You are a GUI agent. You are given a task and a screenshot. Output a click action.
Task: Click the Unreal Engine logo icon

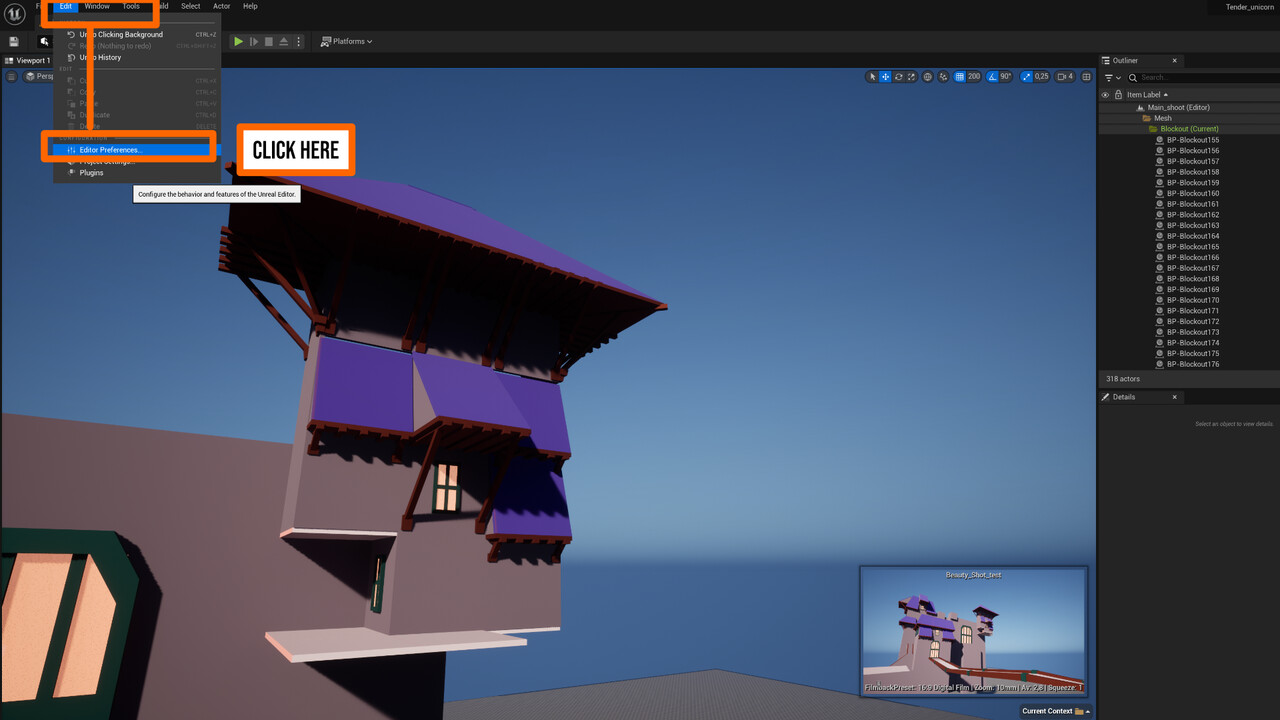point(15,14)
